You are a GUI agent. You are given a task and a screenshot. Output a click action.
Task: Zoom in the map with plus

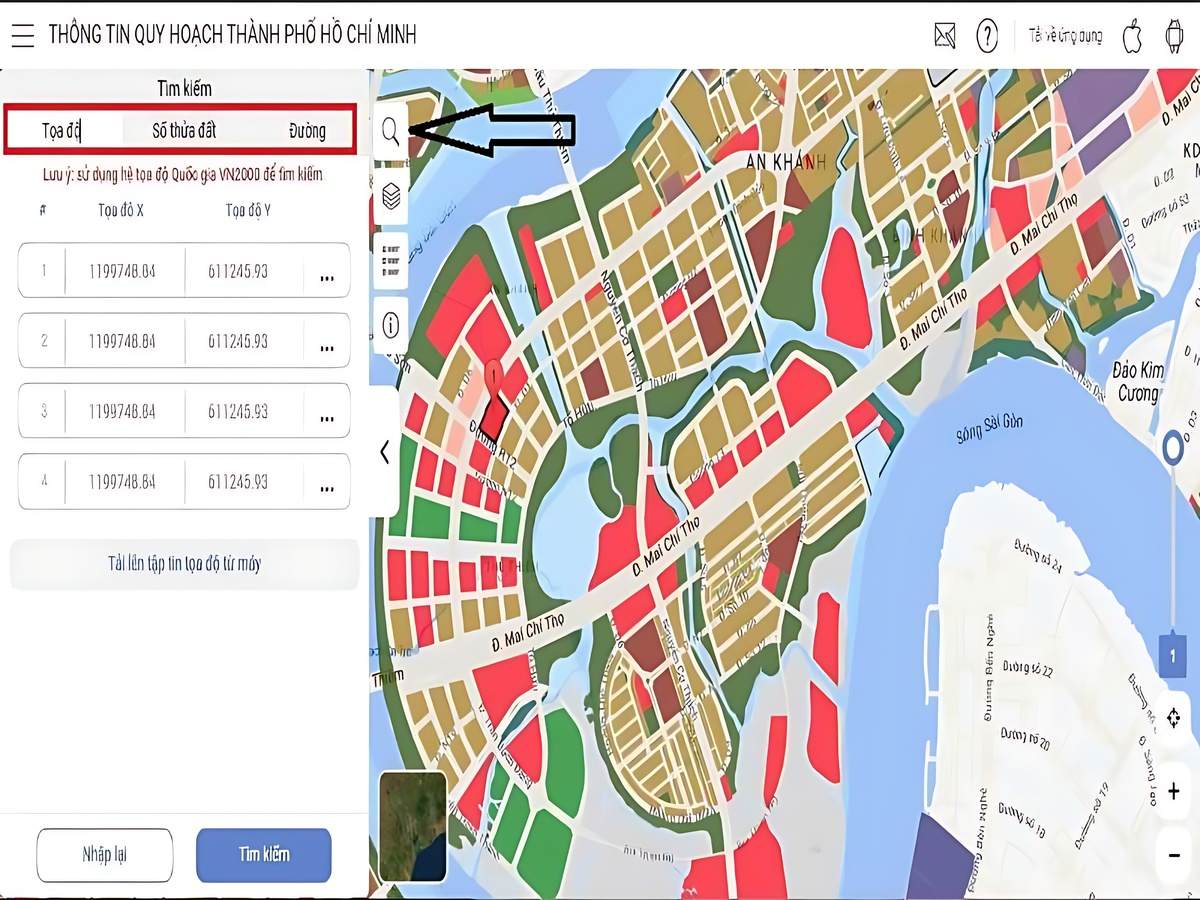1174,792
